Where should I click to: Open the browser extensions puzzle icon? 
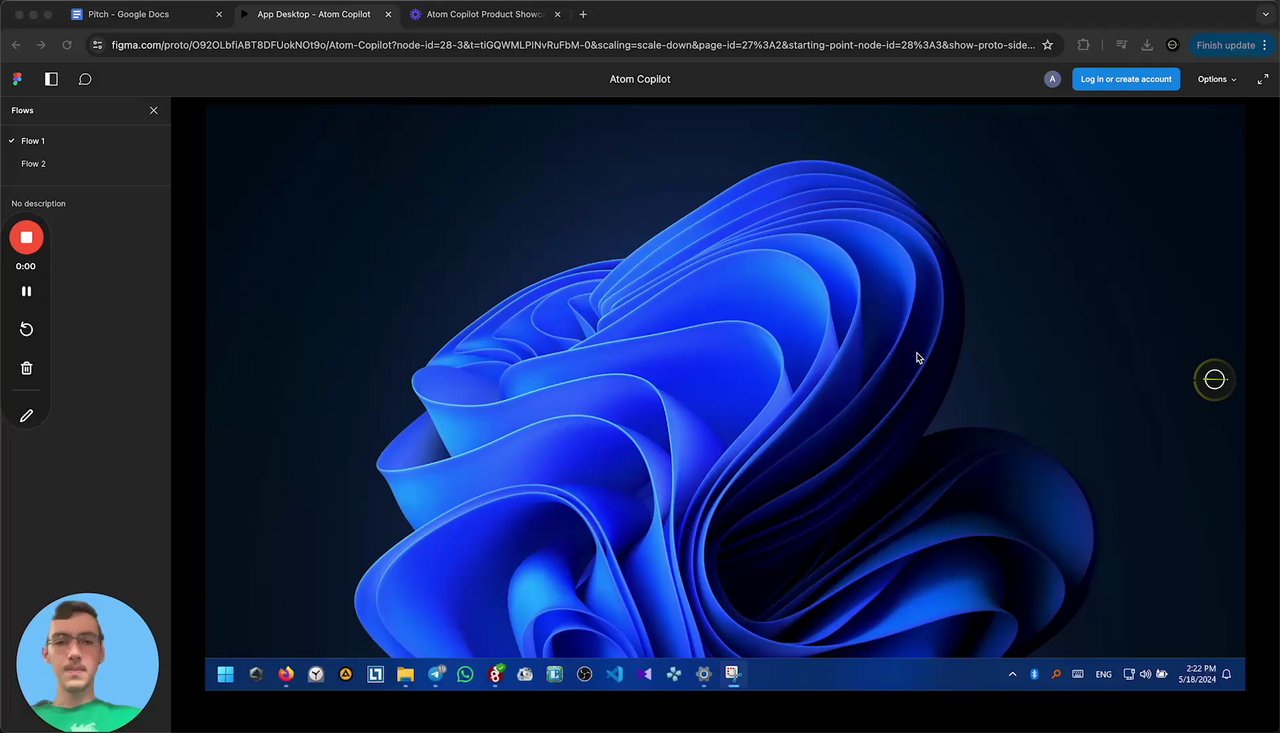click(1083, 45)
